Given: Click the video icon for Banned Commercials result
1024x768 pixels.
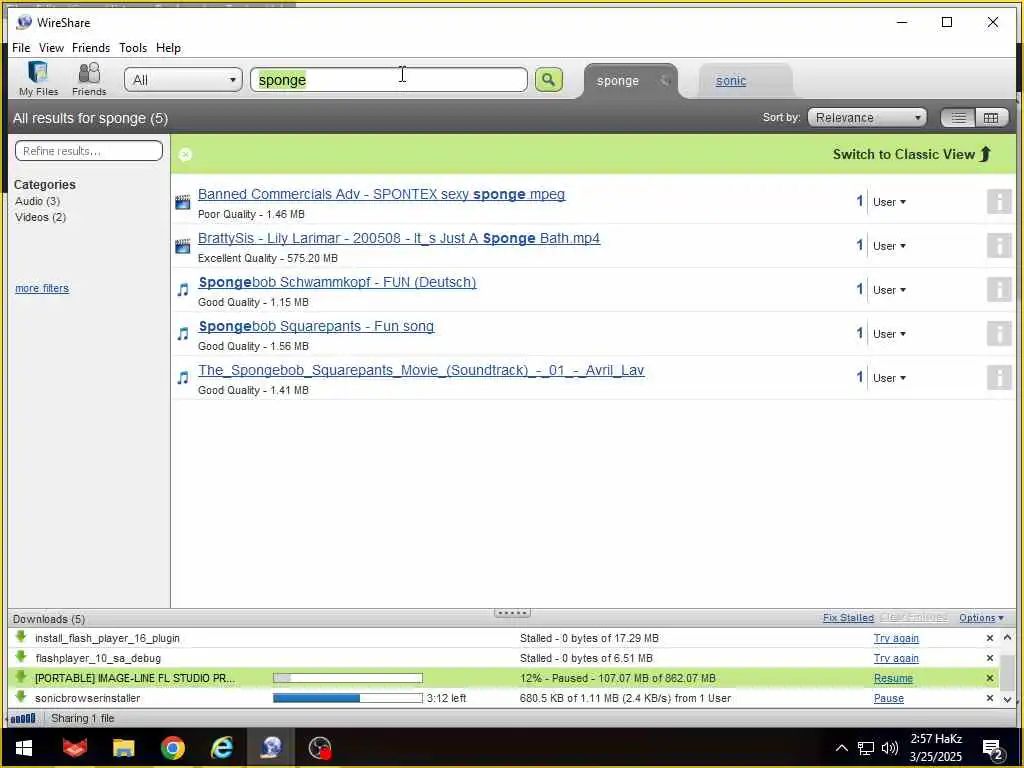Looking at the screenshot, I should pos(183,202).
